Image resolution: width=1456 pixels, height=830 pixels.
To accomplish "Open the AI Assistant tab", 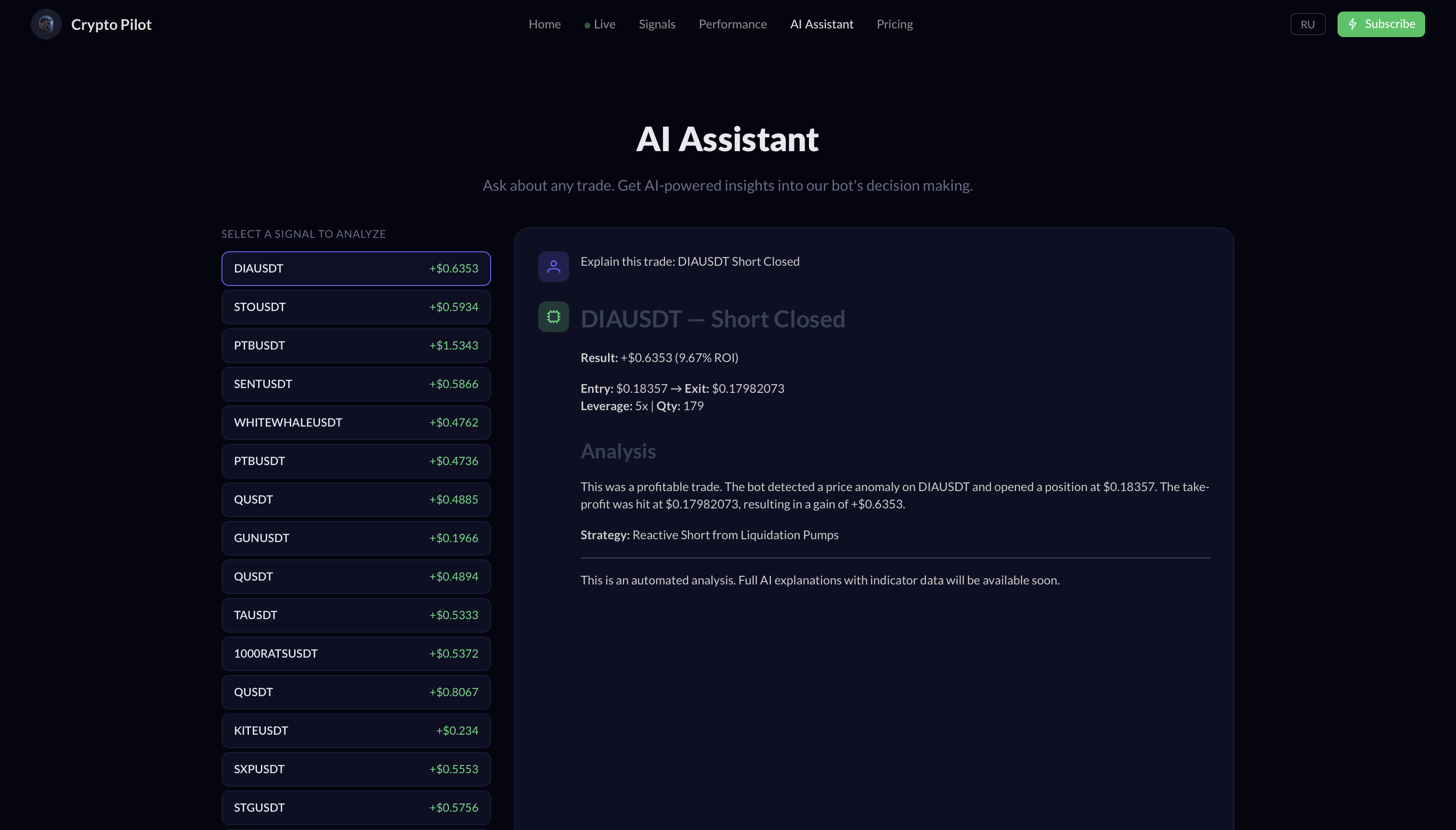I will (x=821, y=24).
